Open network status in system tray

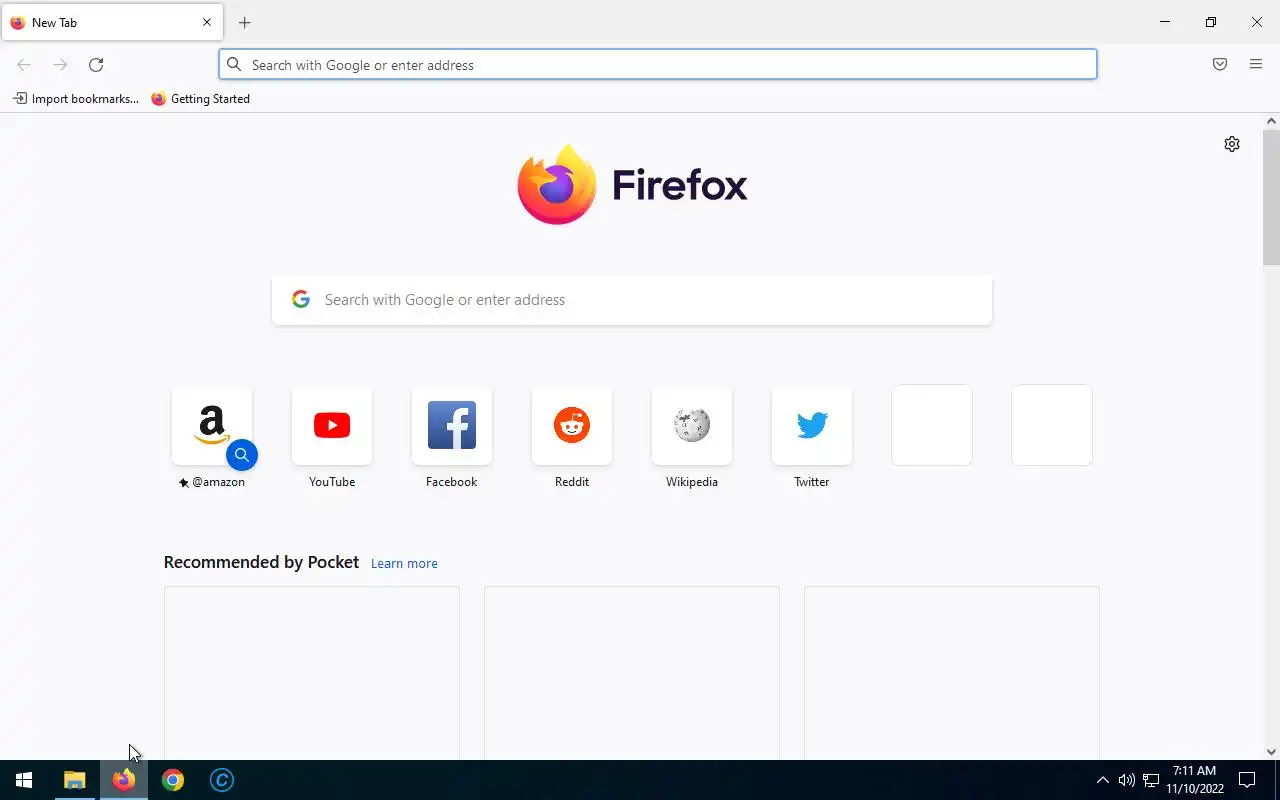tap(1151, 780)
